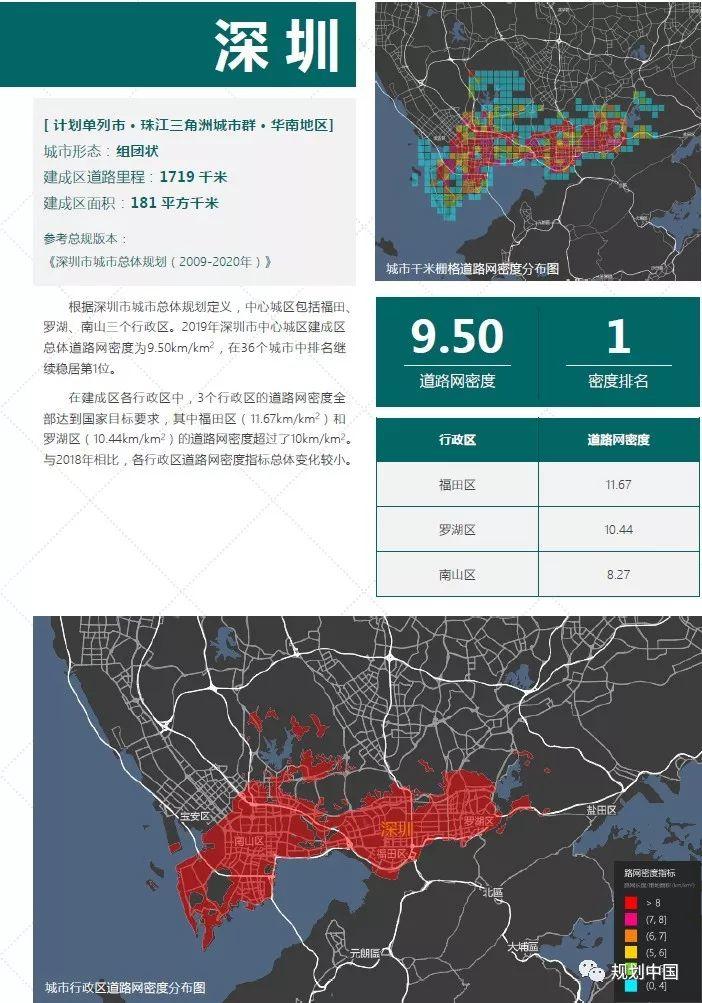Click the 道路网密度 label under 9.50
702x1003 pixels.
pos(458,381)
